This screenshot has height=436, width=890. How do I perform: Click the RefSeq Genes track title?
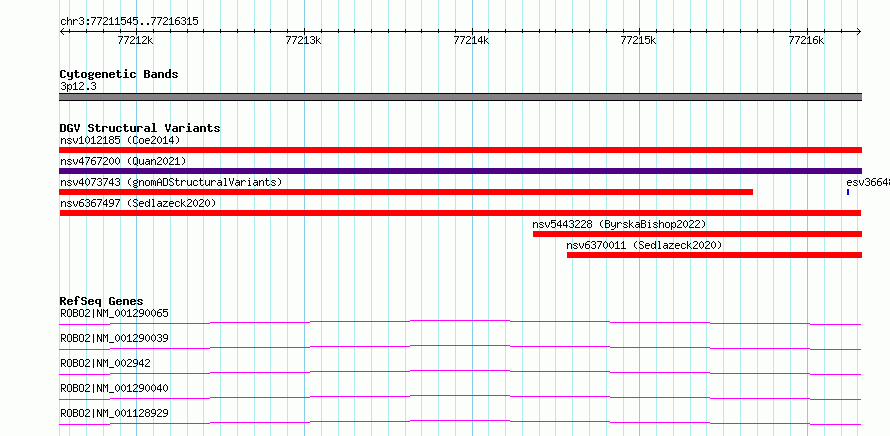(102, 301)
